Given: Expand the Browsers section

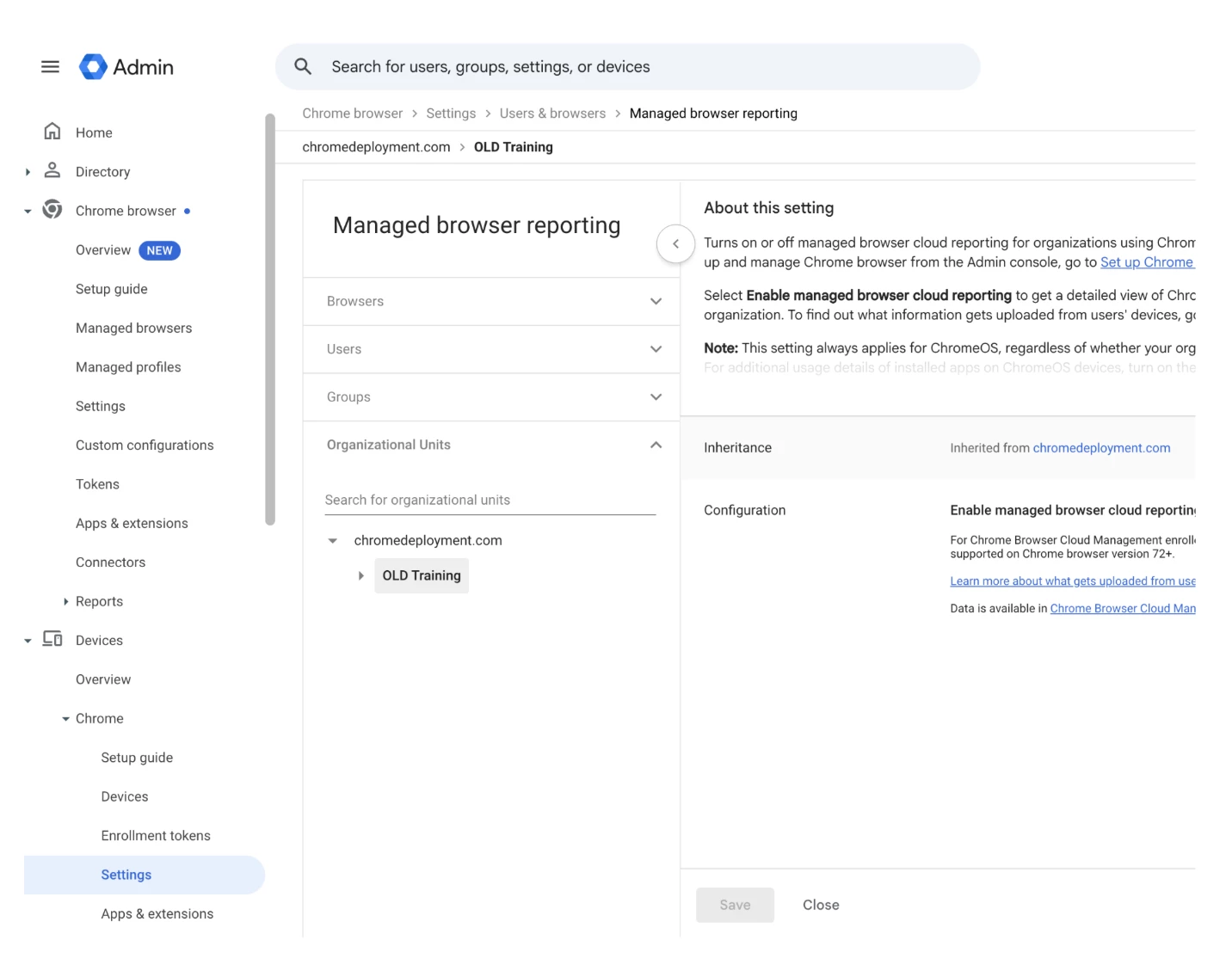Looking at the screenshot, I should pos(491,302).
